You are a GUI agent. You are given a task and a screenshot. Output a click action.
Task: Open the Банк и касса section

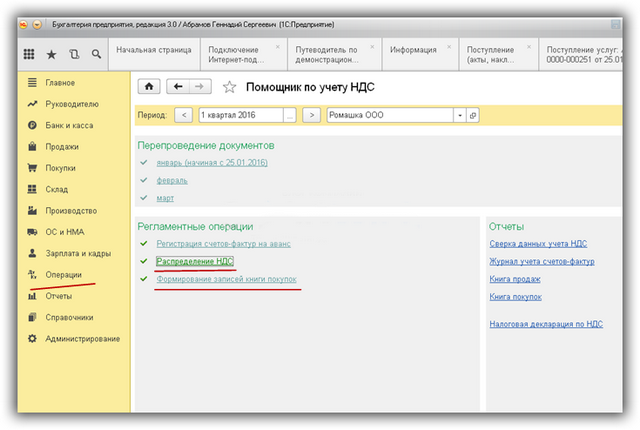tap(69, 125)
